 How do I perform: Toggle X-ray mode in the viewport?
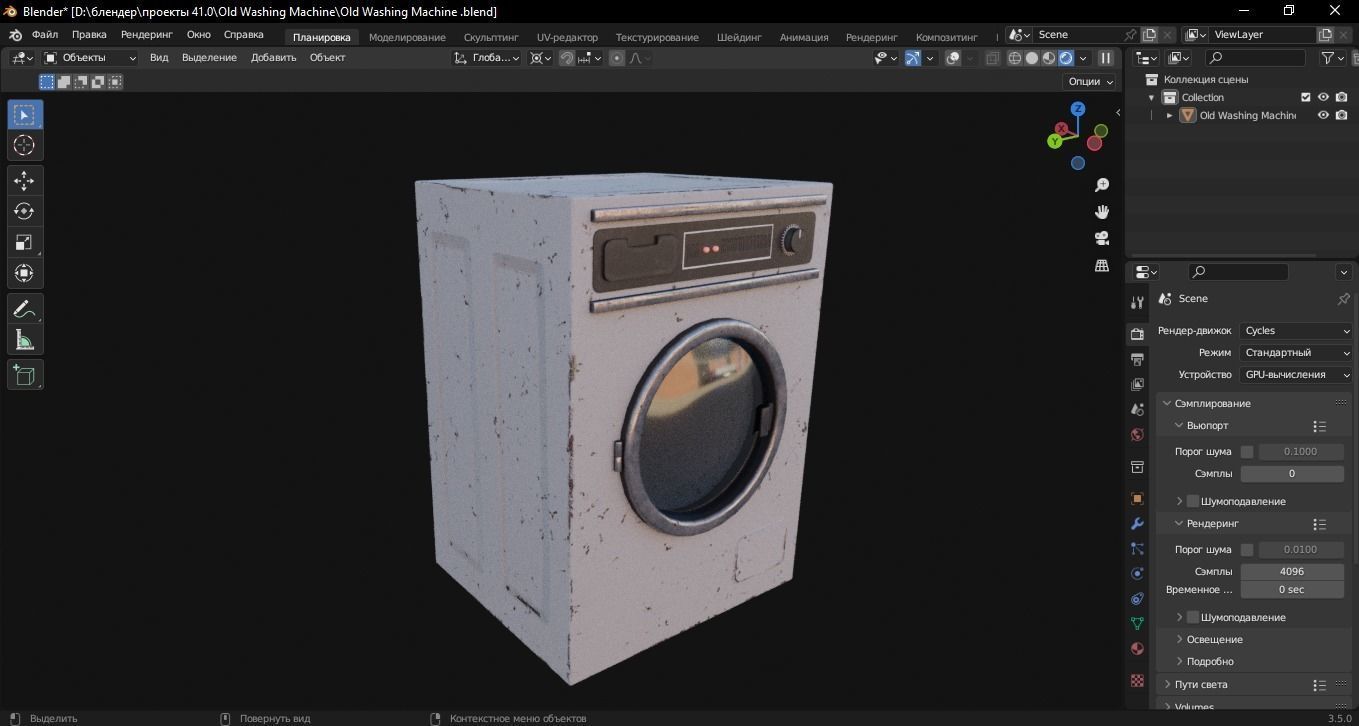pyautogui.click(x=992, y=58)
